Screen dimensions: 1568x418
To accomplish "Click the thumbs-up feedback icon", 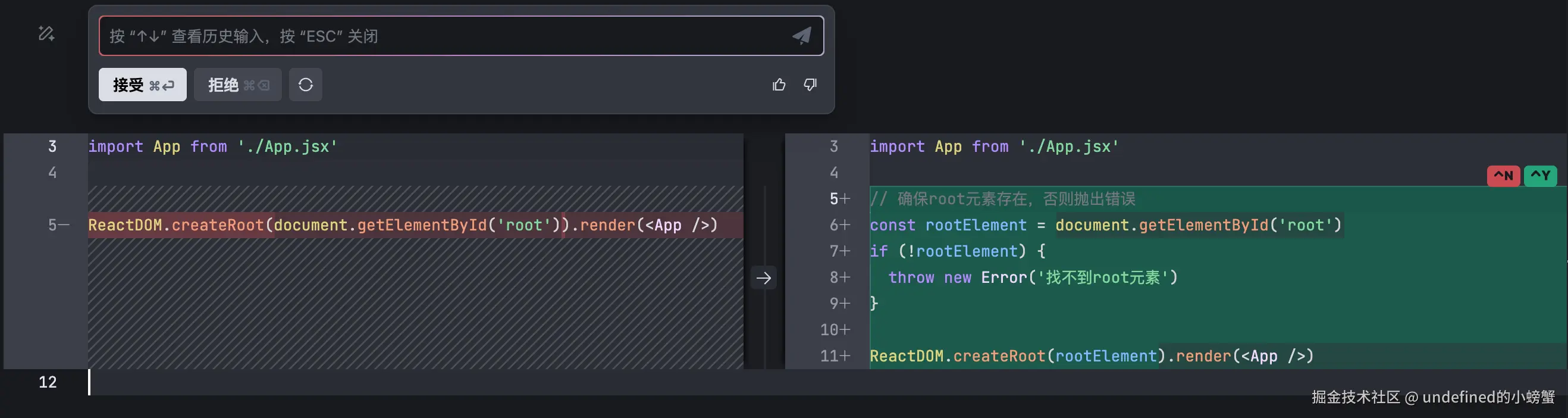I will (779, 85).
